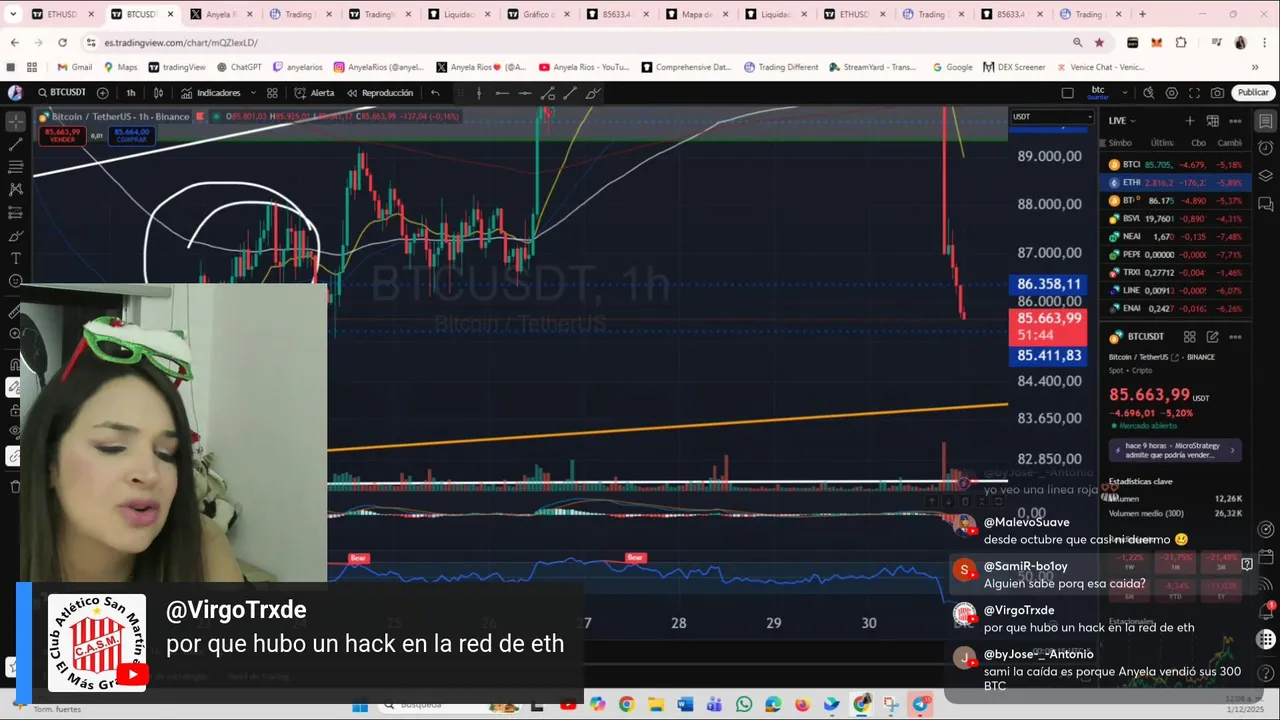Open the alerts clock panel icon
1280x720 pixels.
point(1266,149)
